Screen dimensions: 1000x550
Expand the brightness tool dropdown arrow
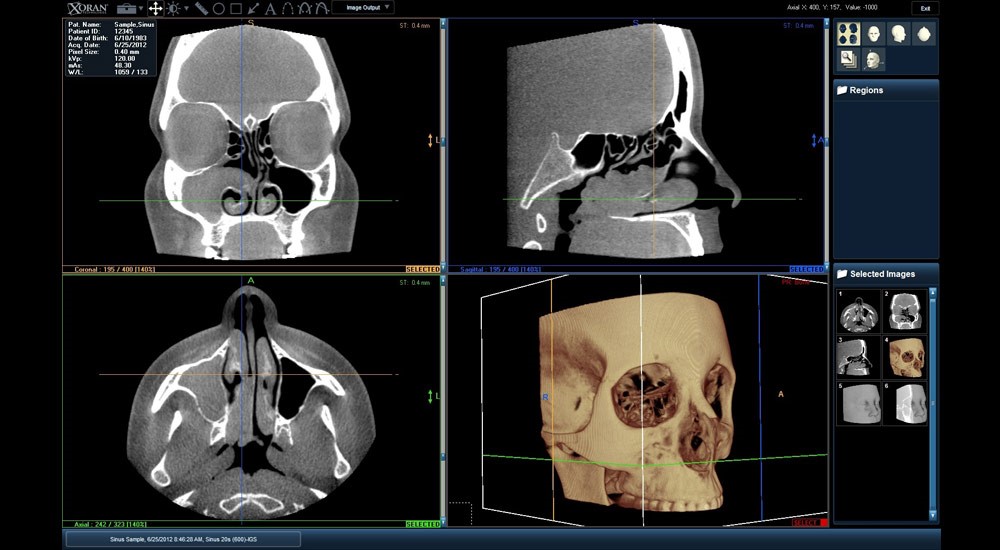coord(186,8)
